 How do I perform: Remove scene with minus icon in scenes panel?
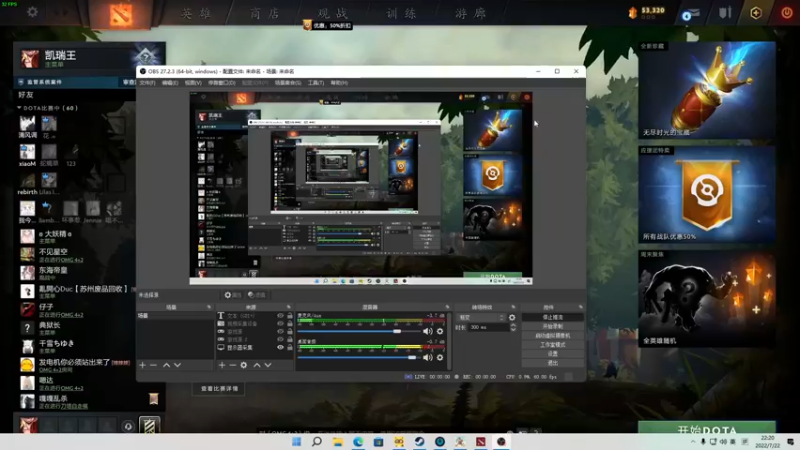(x=153, y=365)
